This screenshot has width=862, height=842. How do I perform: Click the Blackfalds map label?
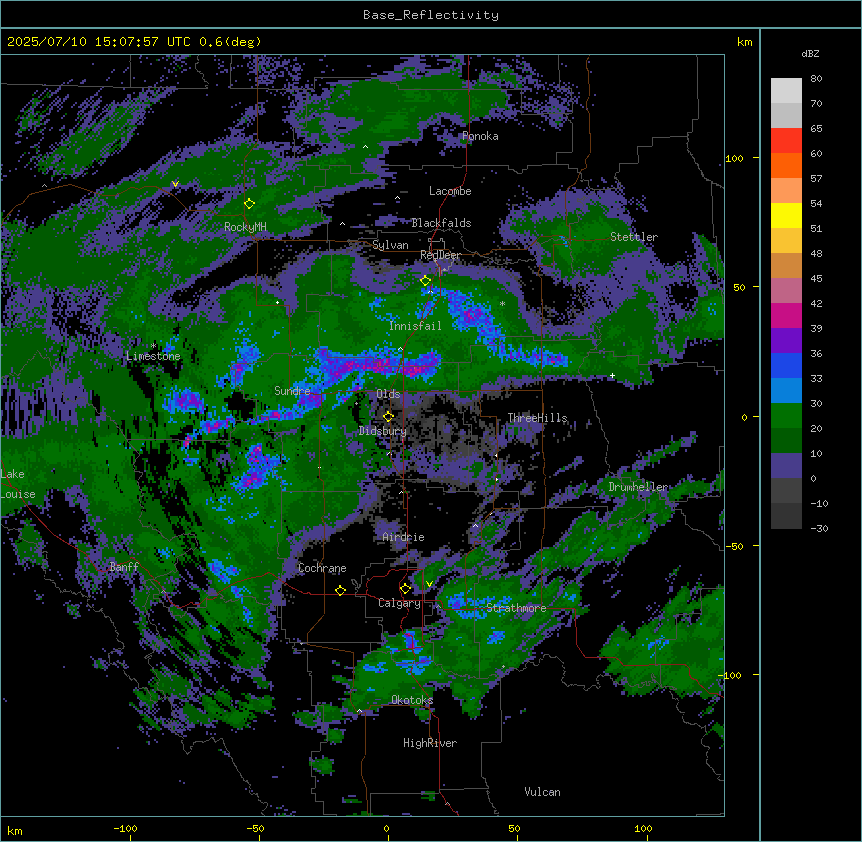[441, 223]
